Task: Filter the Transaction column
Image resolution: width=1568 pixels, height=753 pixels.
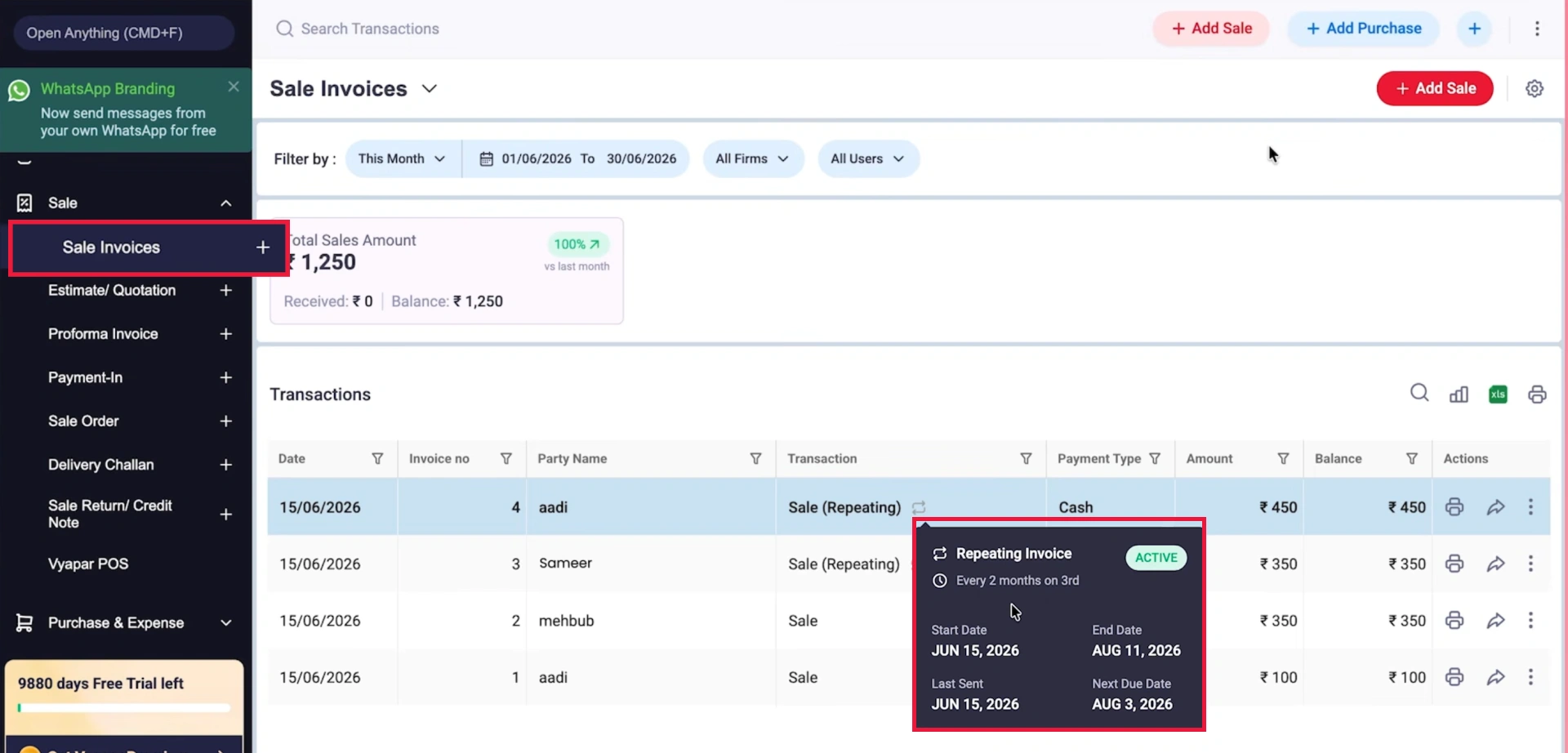Action: tap(1026, 459)
